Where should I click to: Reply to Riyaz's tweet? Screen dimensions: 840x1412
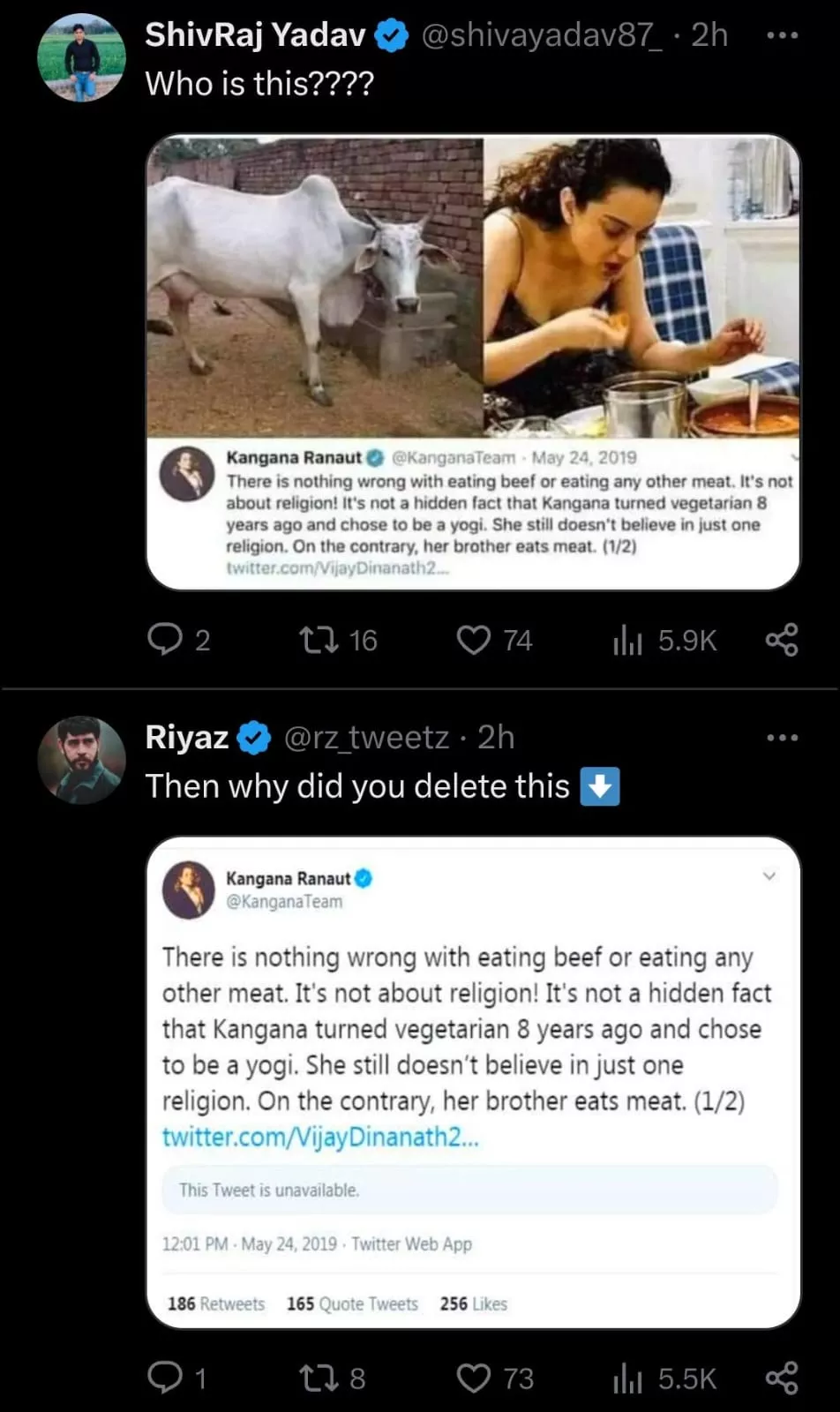pyautogui.click(x=165, y=1377)
